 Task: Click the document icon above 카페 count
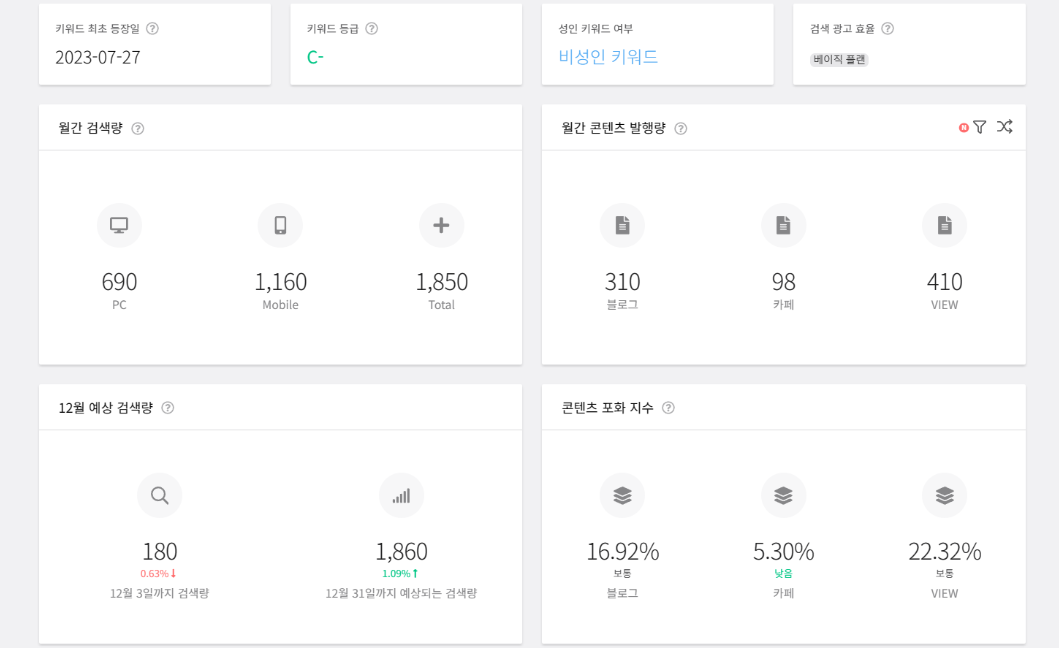pyautogui.click(x=783, y=225)
